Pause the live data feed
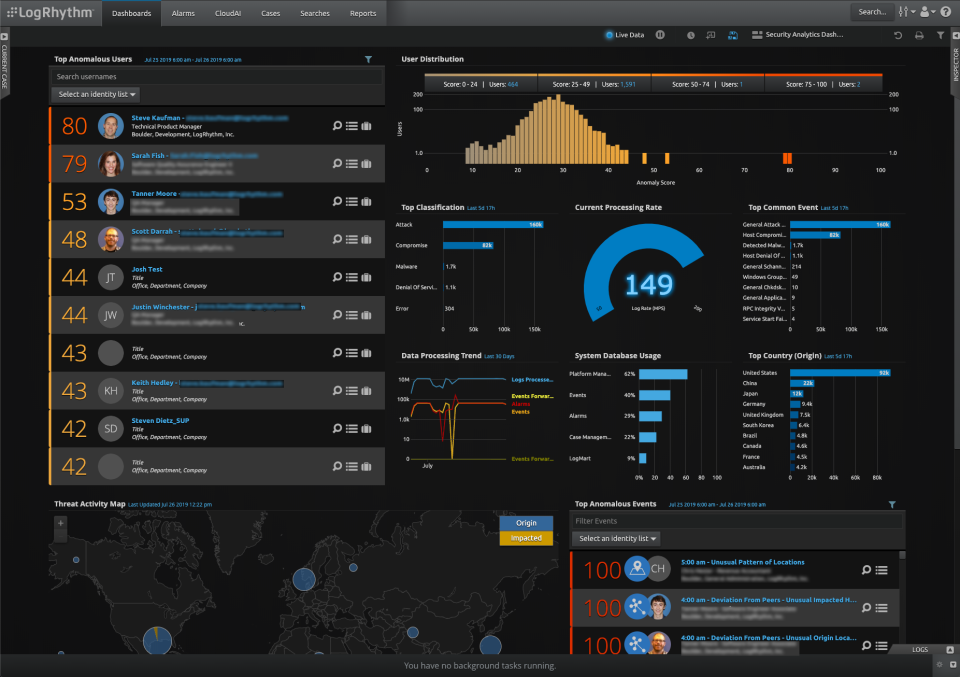Screen dimensions: 960x677 point(660,35)
